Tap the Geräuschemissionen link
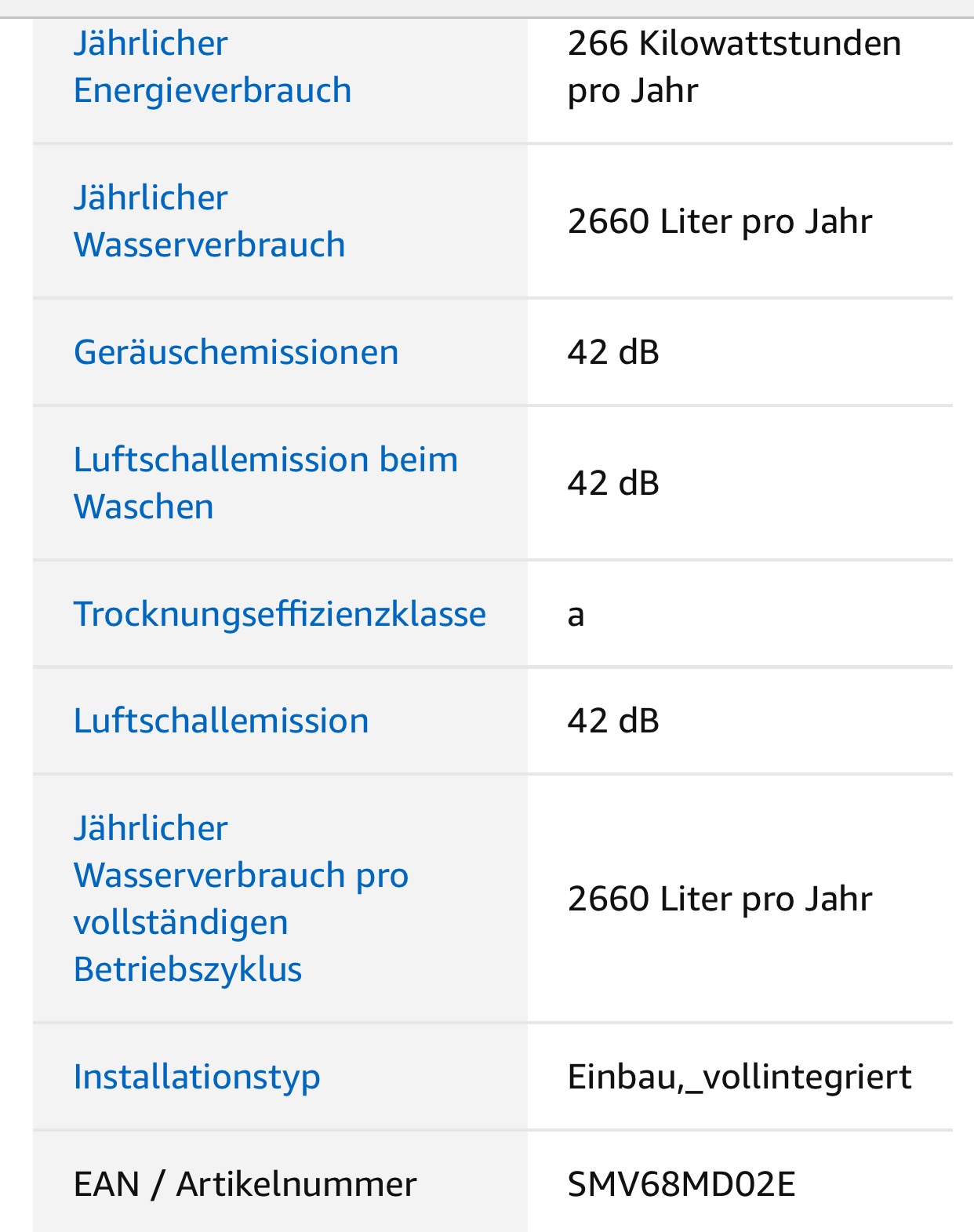Viewport: 974px width, 1232px height. tap(236, 352)
